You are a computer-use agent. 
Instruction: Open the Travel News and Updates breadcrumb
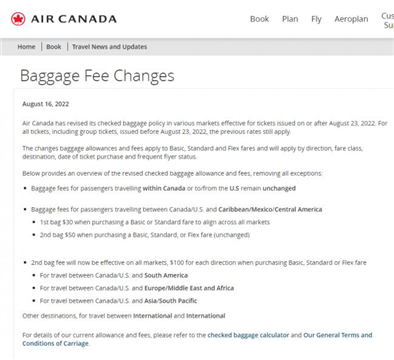pos(109,47)
